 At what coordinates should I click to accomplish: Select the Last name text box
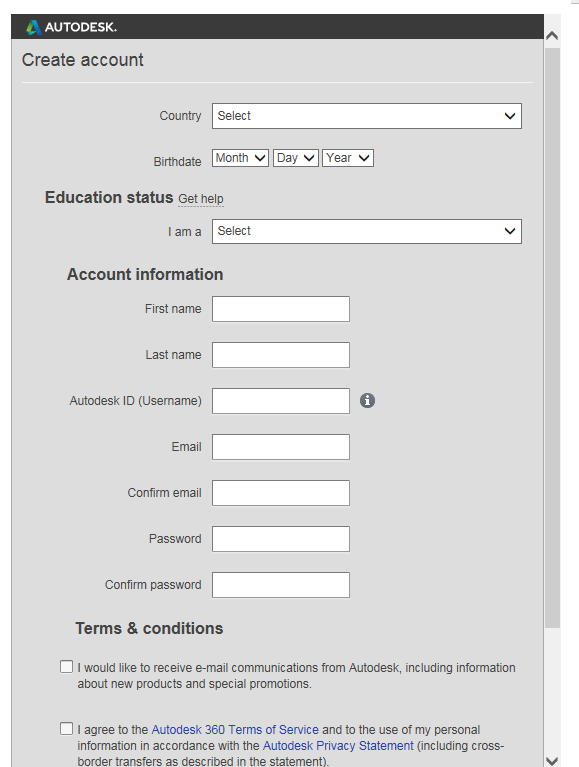click(x=281, y=355)
